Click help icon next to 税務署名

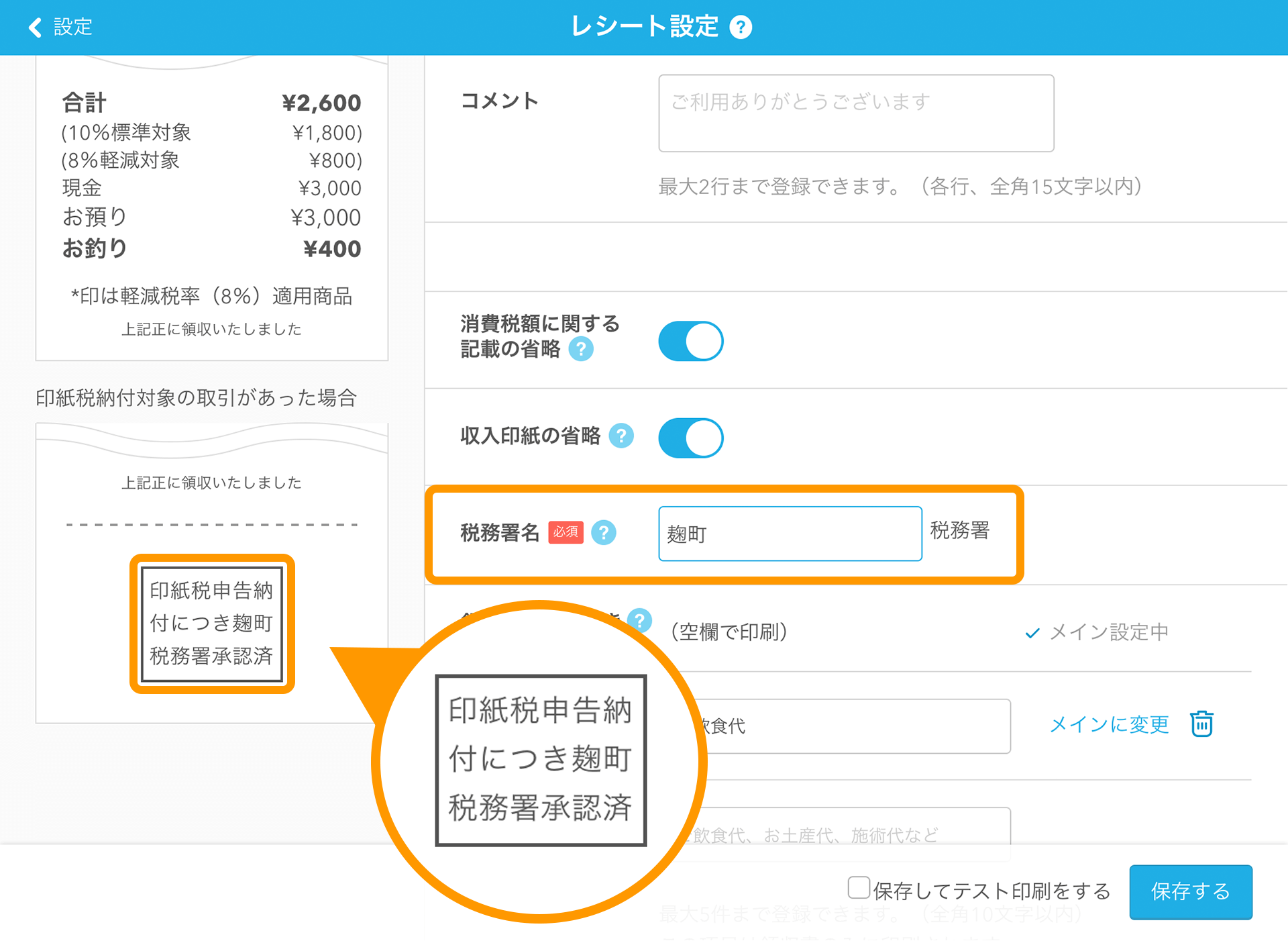[604, 533]
